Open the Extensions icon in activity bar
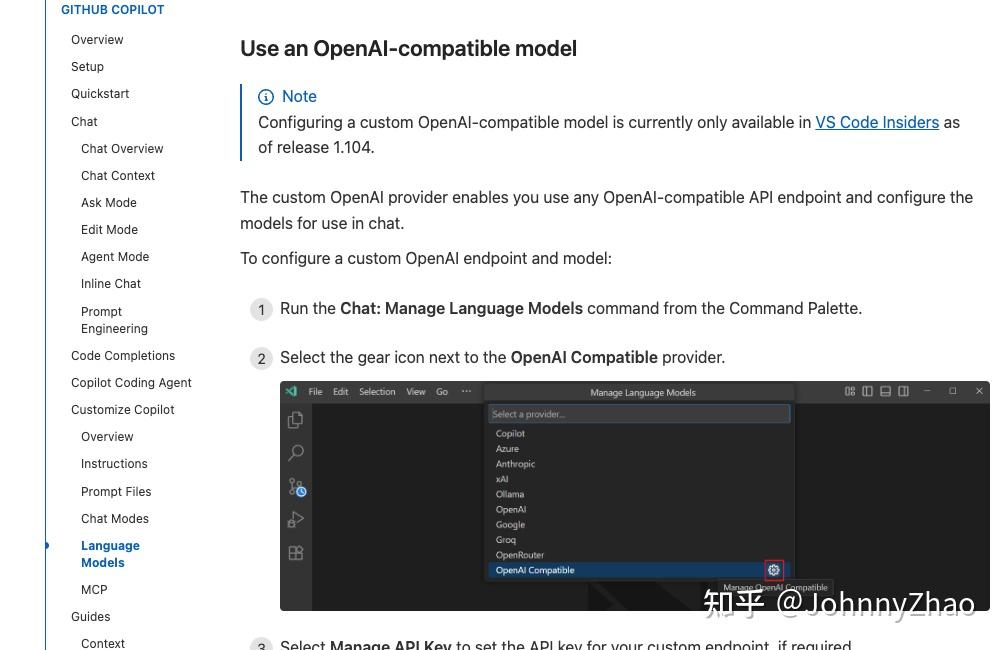Image resolution: width=1003 pixels, height=650 pixels. tap(296, 553)
